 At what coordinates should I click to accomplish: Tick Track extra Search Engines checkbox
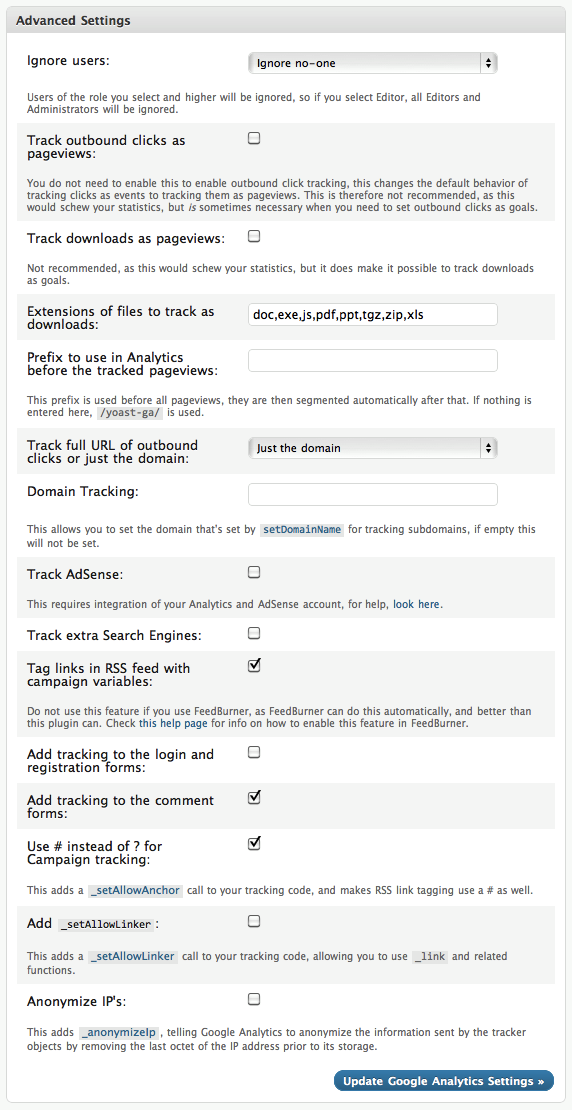[x=254, y=633]
